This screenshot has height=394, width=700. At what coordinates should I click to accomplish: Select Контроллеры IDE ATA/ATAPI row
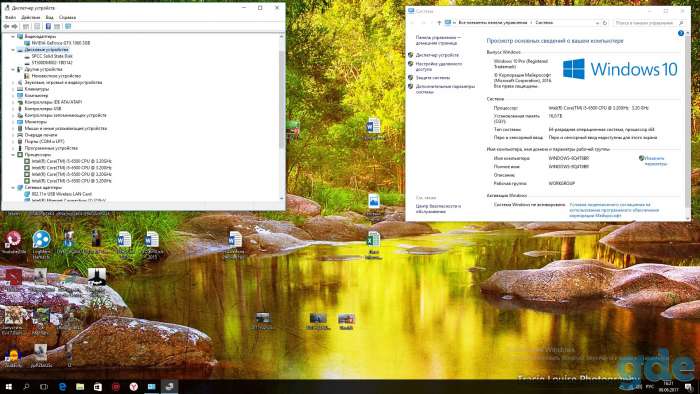(49, 102)
